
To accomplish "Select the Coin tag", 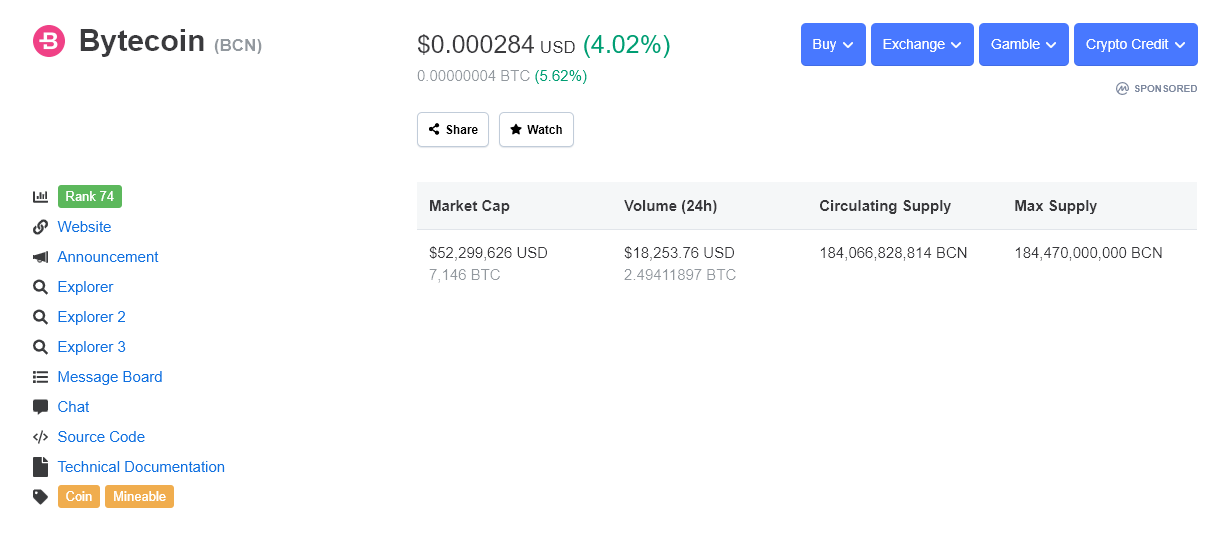I will coord(79,497).
